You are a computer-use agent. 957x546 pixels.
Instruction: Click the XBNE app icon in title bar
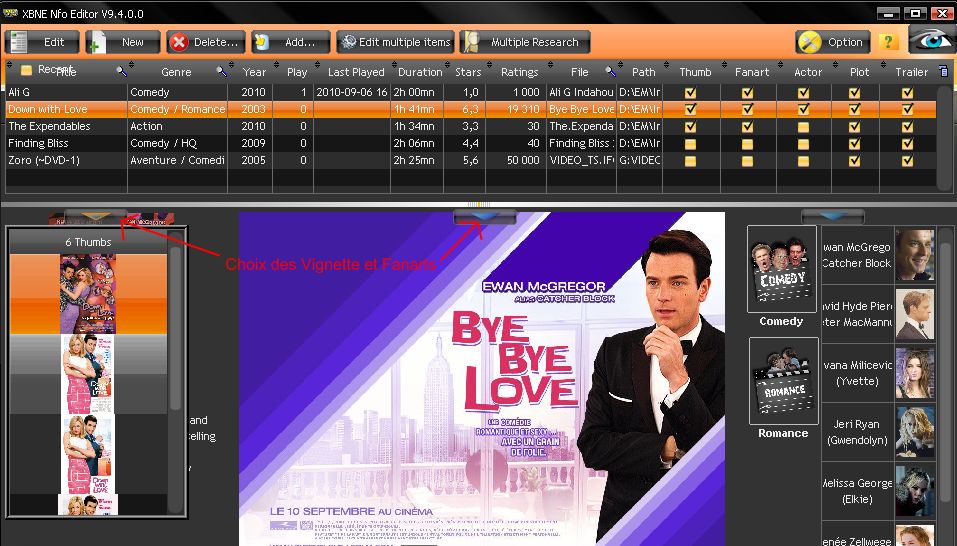click(x=10, y=13)
